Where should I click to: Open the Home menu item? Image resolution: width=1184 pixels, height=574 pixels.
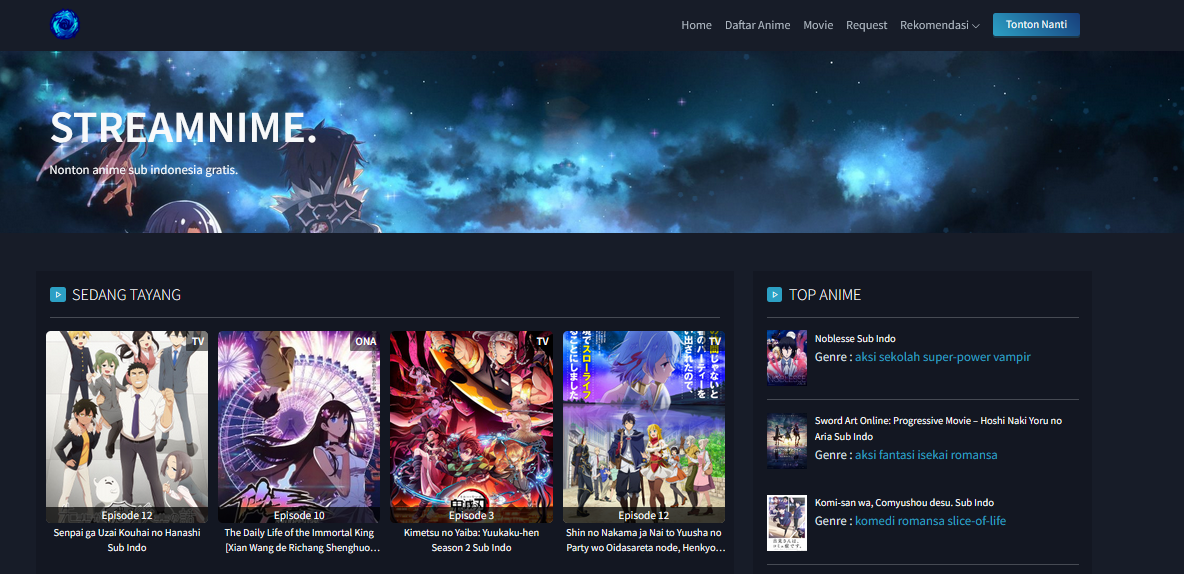pos(696,25)
